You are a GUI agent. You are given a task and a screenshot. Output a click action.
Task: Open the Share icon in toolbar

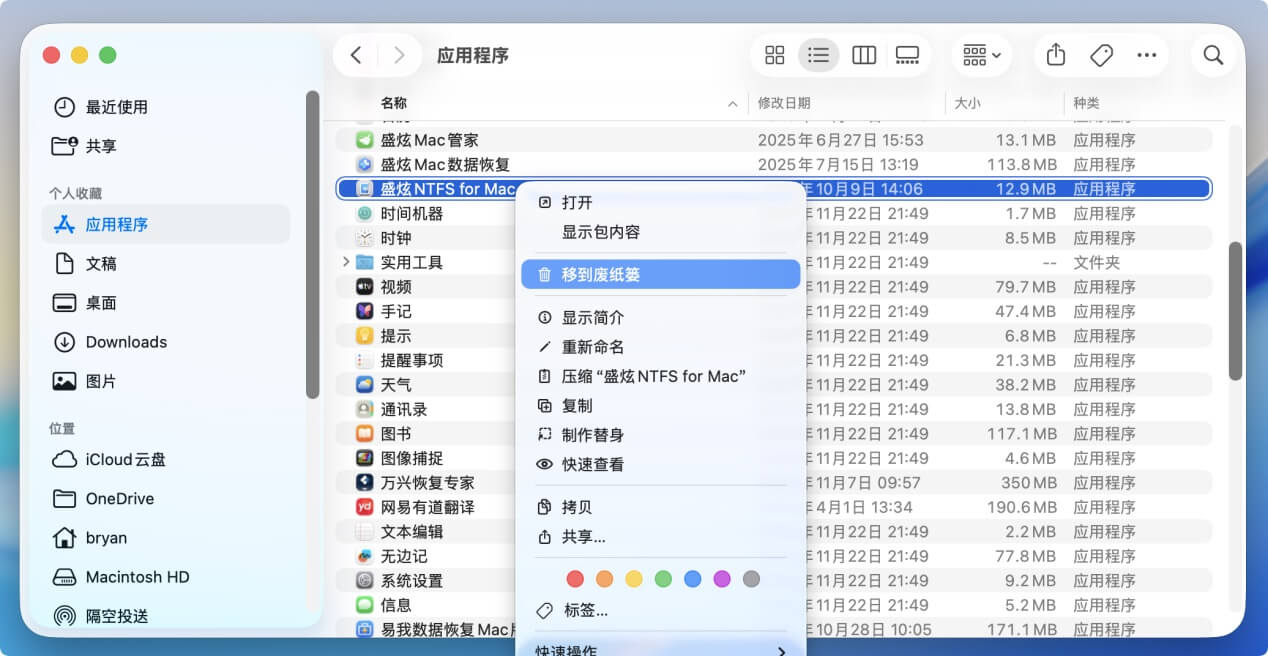point(1055,55)
